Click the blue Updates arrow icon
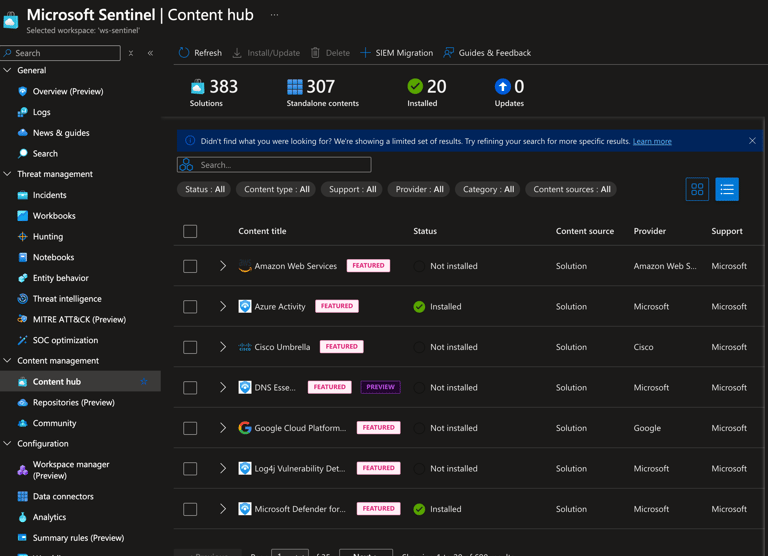 pos(502,86)
